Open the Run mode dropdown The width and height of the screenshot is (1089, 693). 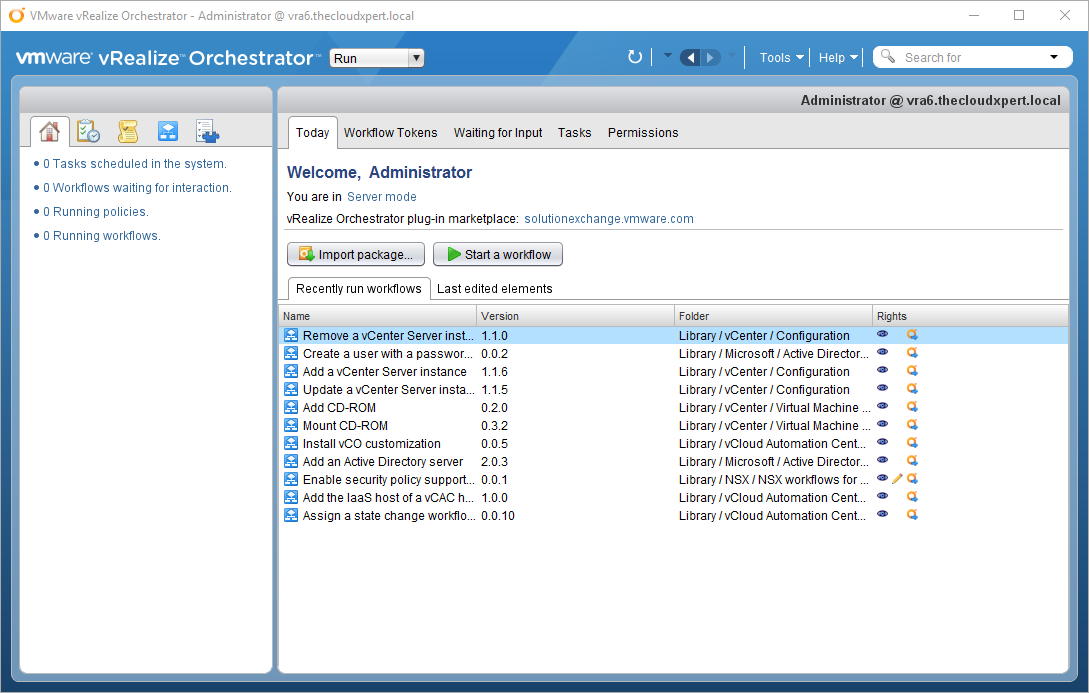(x=377, y=58)
